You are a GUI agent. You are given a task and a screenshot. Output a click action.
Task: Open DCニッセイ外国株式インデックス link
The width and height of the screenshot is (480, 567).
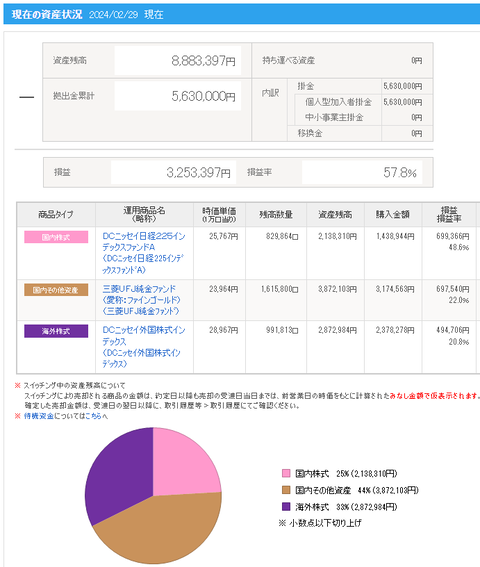(144, 346)
